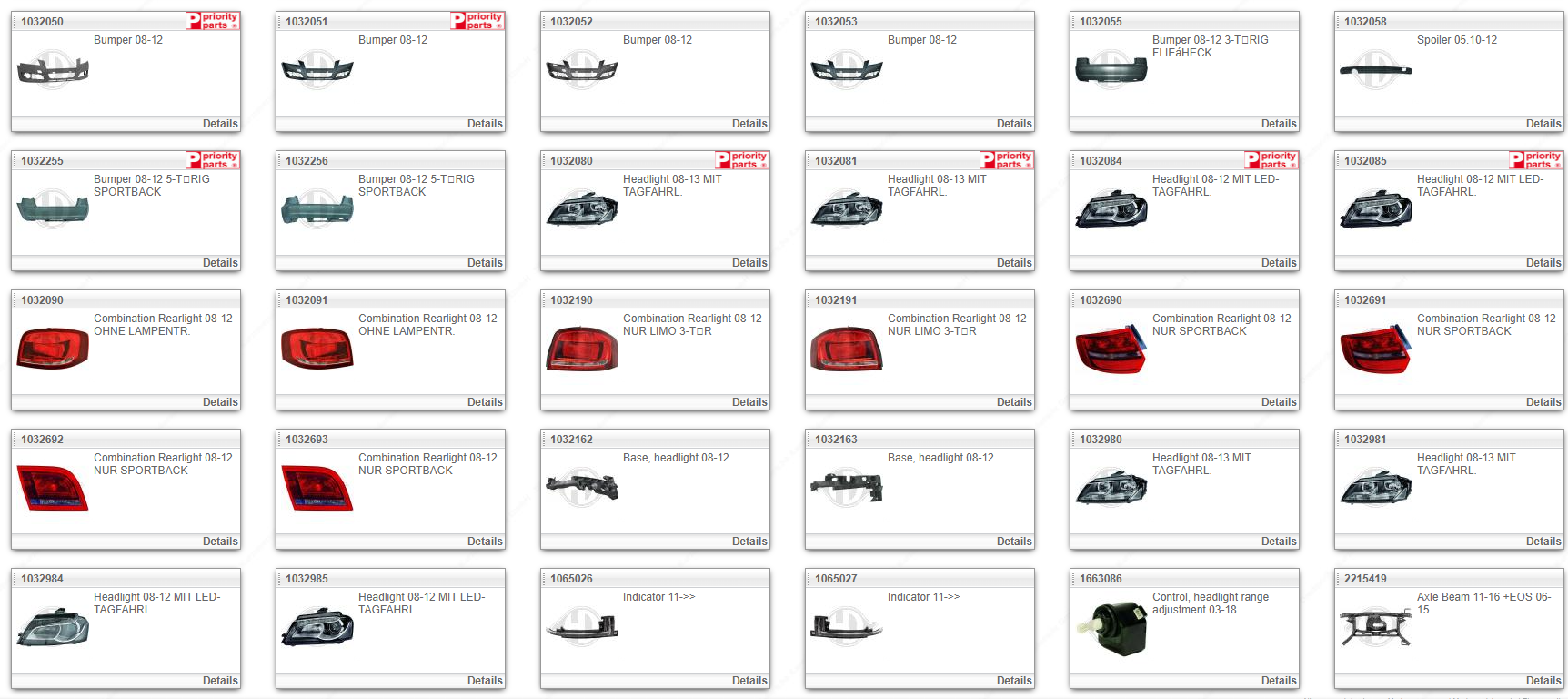The height and width of the screenshot is (699, 1568).
Task: Open Details for LED headlight 1032985
Action: pos(484,681)
